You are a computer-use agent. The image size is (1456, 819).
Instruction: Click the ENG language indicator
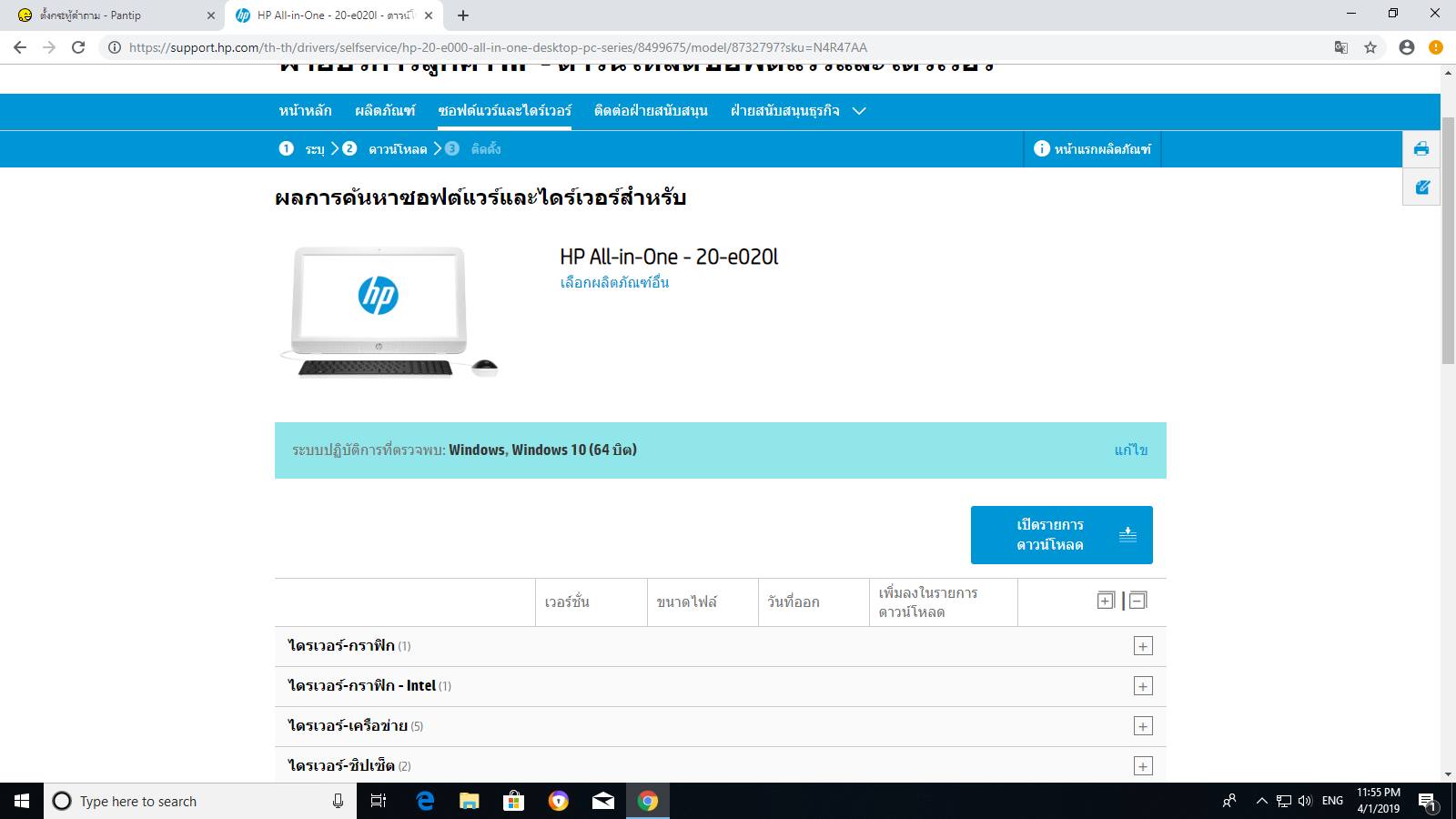1332,801
